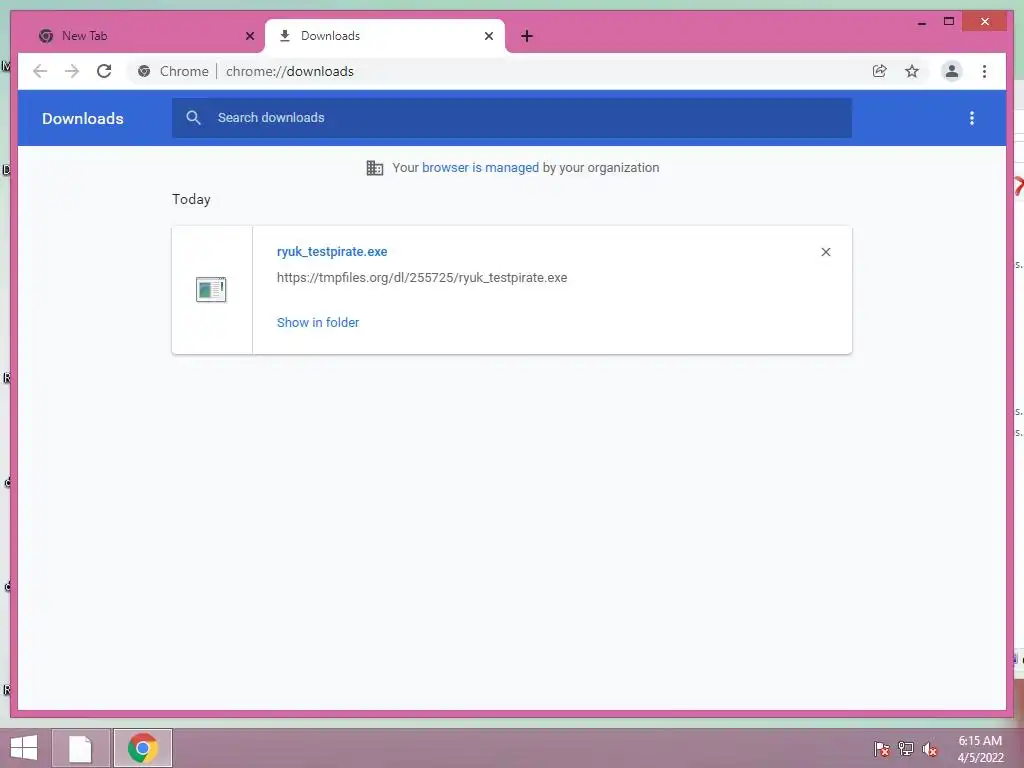Viewport: 1024px width, 768px height.
Task: Click the Downloads page heading
Action: point(83,118)
